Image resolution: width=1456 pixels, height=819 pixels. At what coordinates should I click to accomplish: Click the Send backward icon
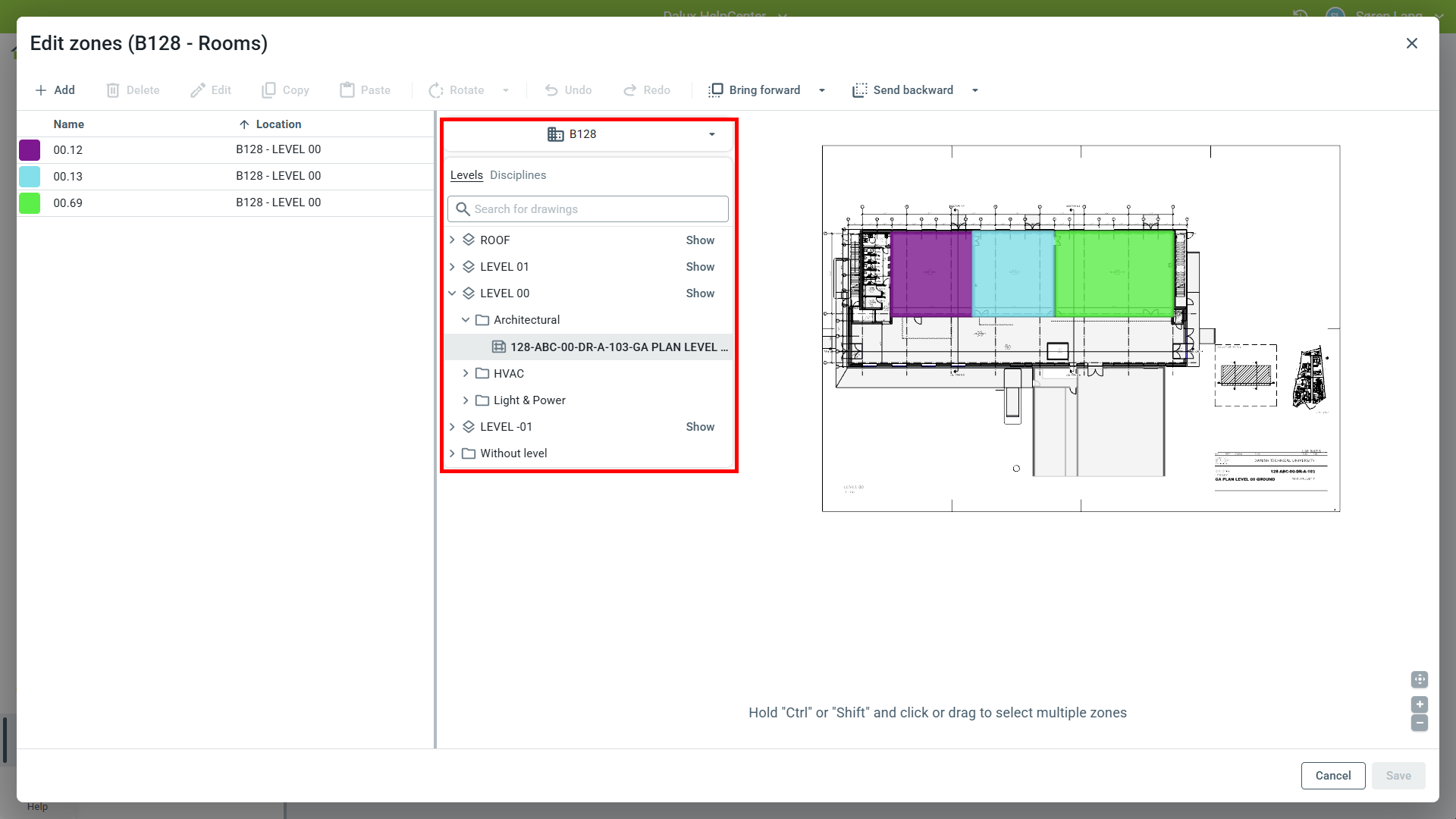pos(859,90)
